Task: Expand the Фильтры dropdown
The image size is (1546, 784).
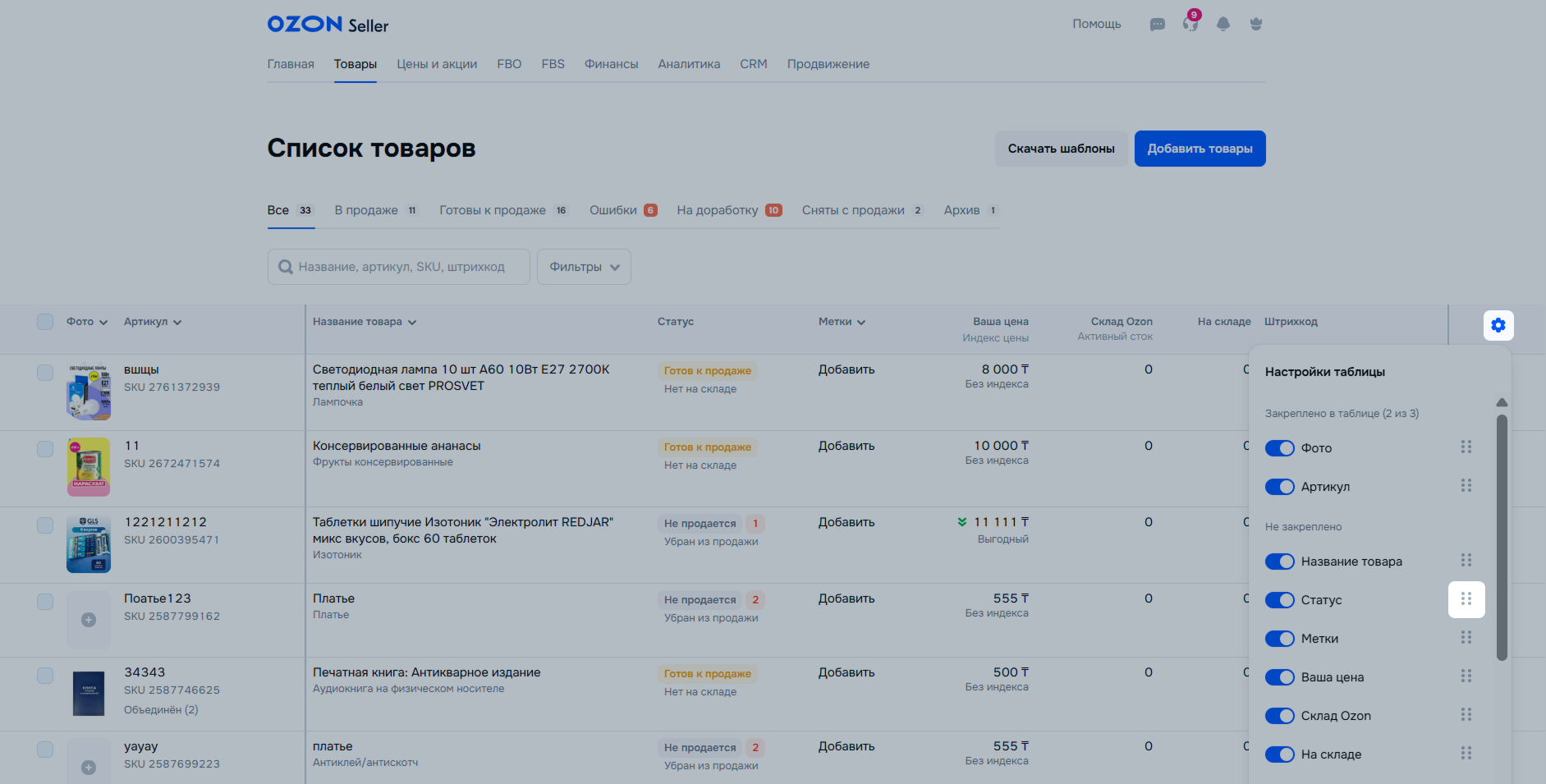Action: (x=584, y=267)
